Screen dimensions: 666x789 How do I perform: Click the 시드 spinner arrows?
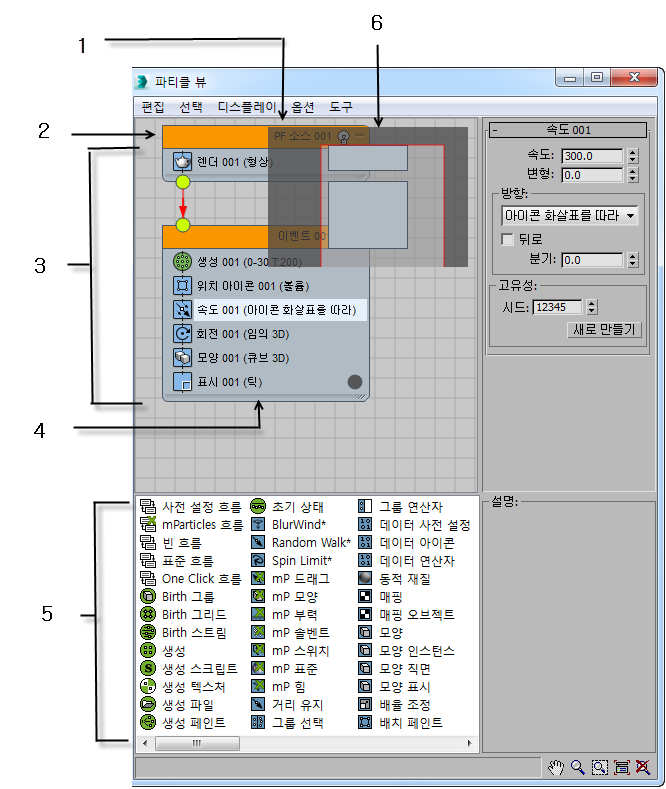pos(592,307)
